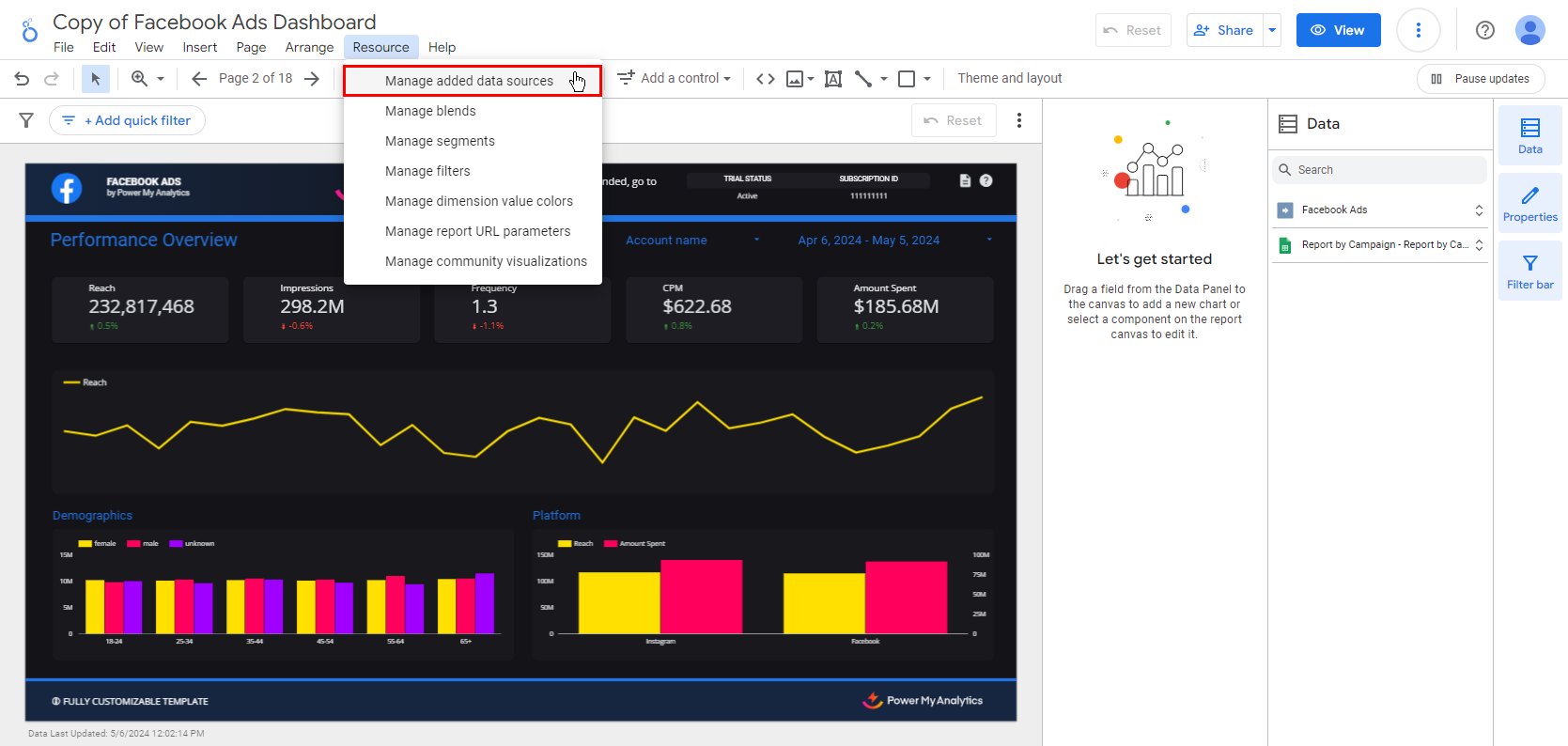Select the selection mode cursor tool
Image resolution: width=1568 pixels, height=746 pixels.
pyautogui.click(x=95, y=79)
